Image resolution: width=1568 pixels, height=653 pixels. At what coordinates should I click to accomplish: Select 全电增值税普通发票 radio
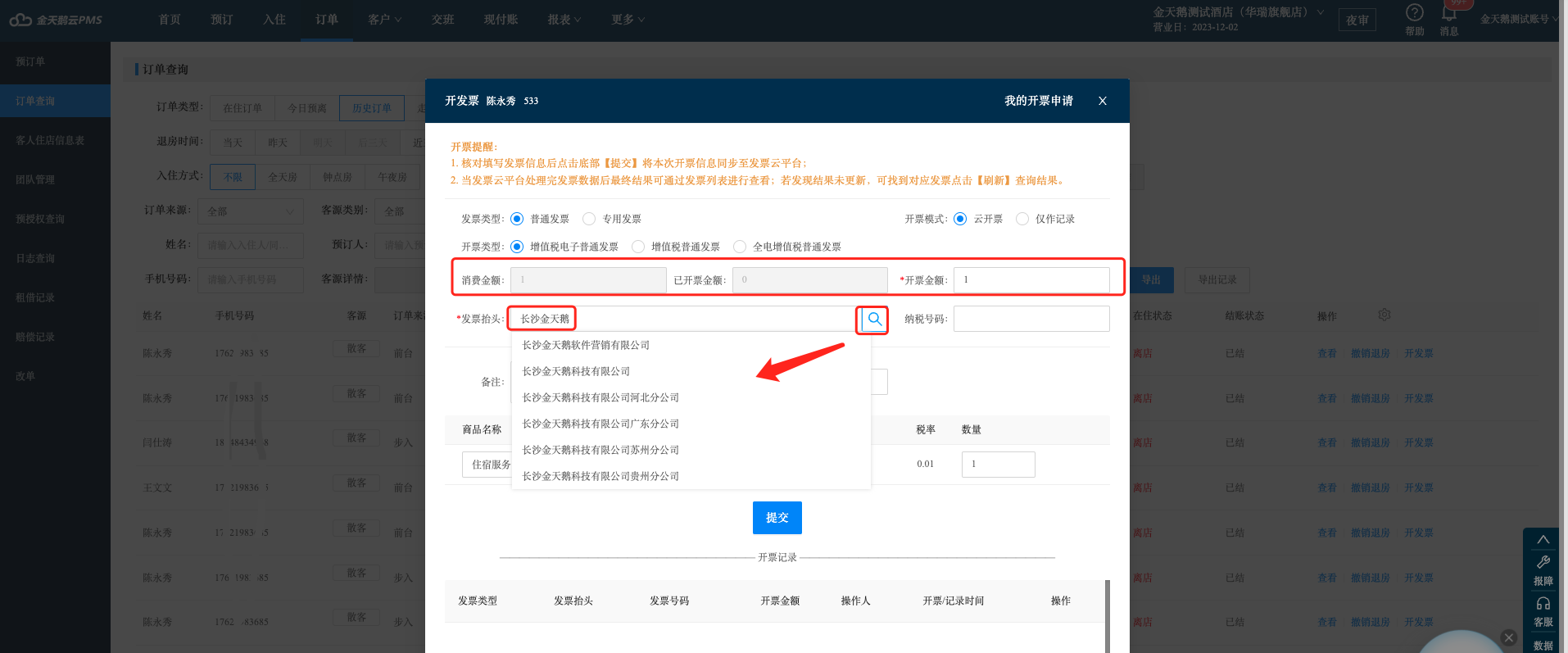[740, 247]
